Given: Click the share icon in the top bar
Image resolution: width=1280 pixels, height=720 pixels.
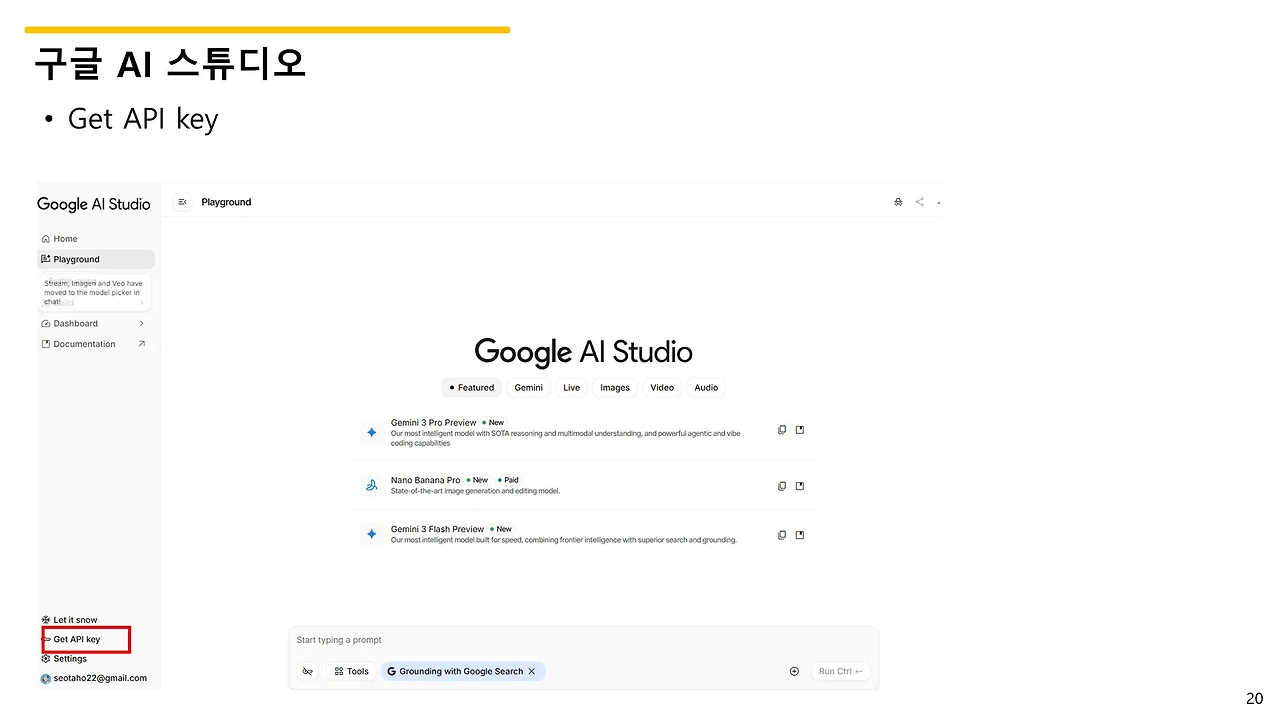Looking at the screenshot, I should [920, 202].
